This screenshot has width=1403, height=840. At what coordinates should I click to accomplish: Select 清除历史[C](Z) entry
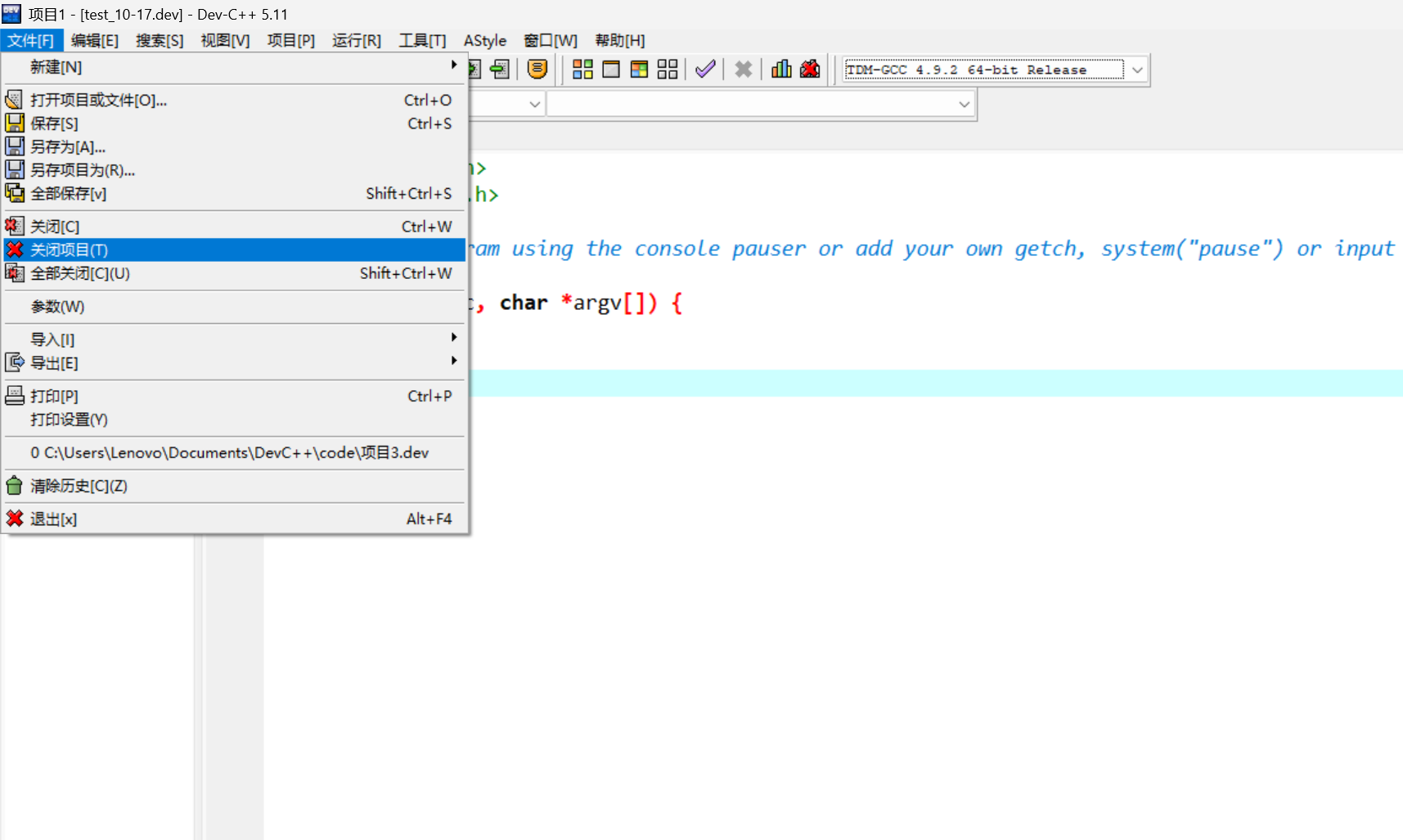[235, 486]
